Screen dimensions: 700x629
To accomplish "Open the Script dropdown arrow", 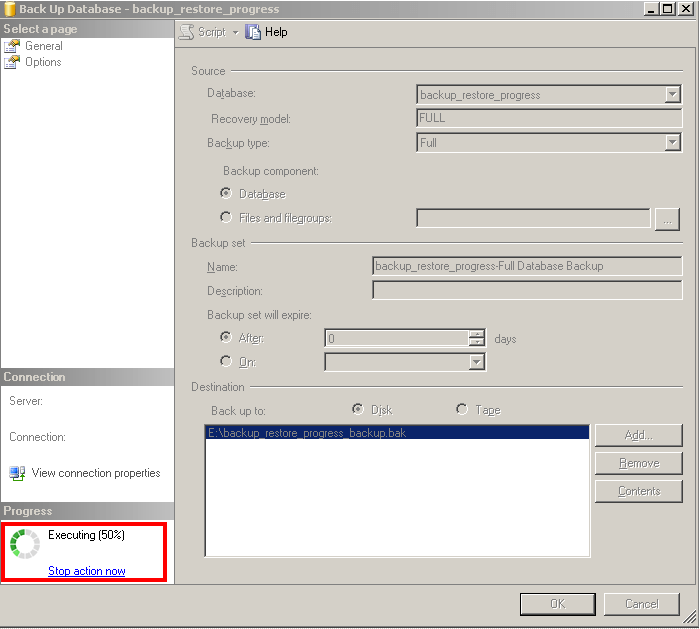I will click(236, 32).
